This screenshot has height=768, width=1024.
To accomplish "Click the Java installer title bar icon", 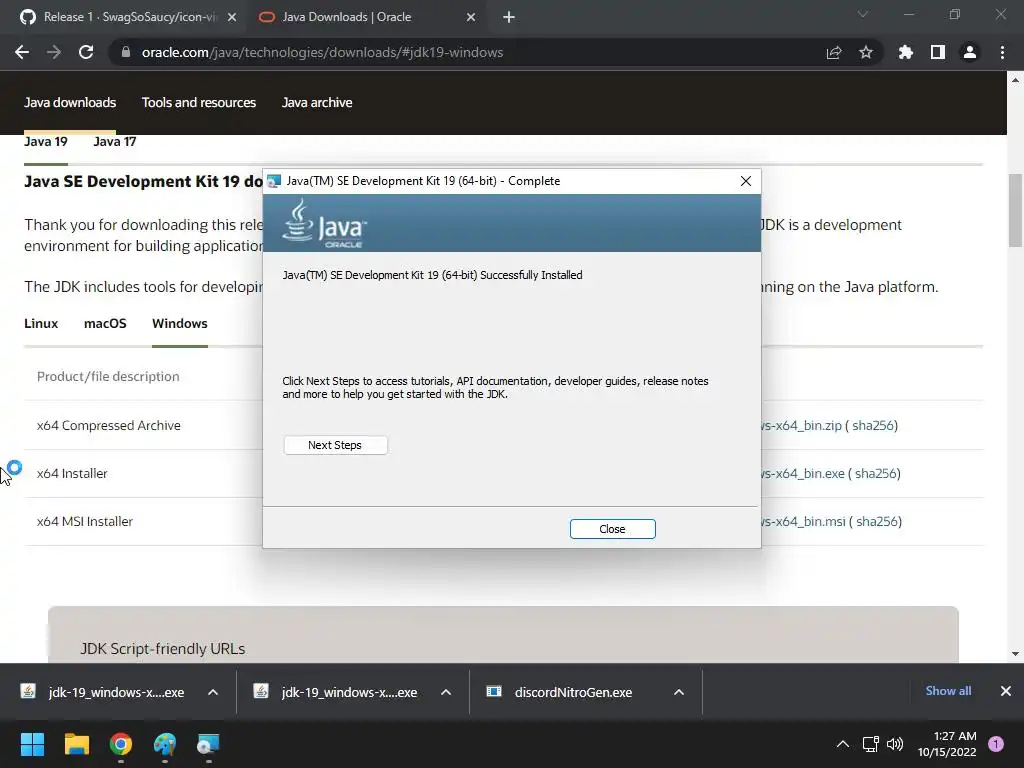I will pos(274,181).
